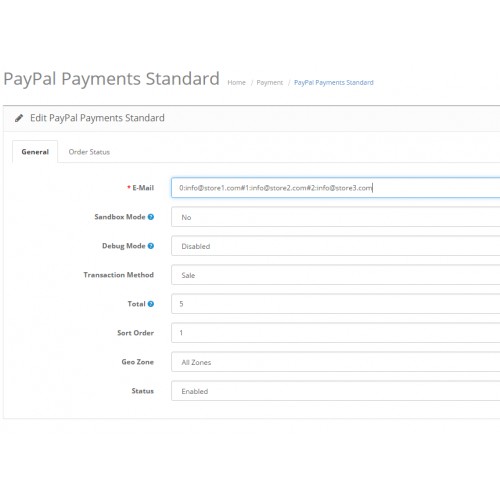Expand the Transaction Method dropdown showing Sale

(335, 275)
